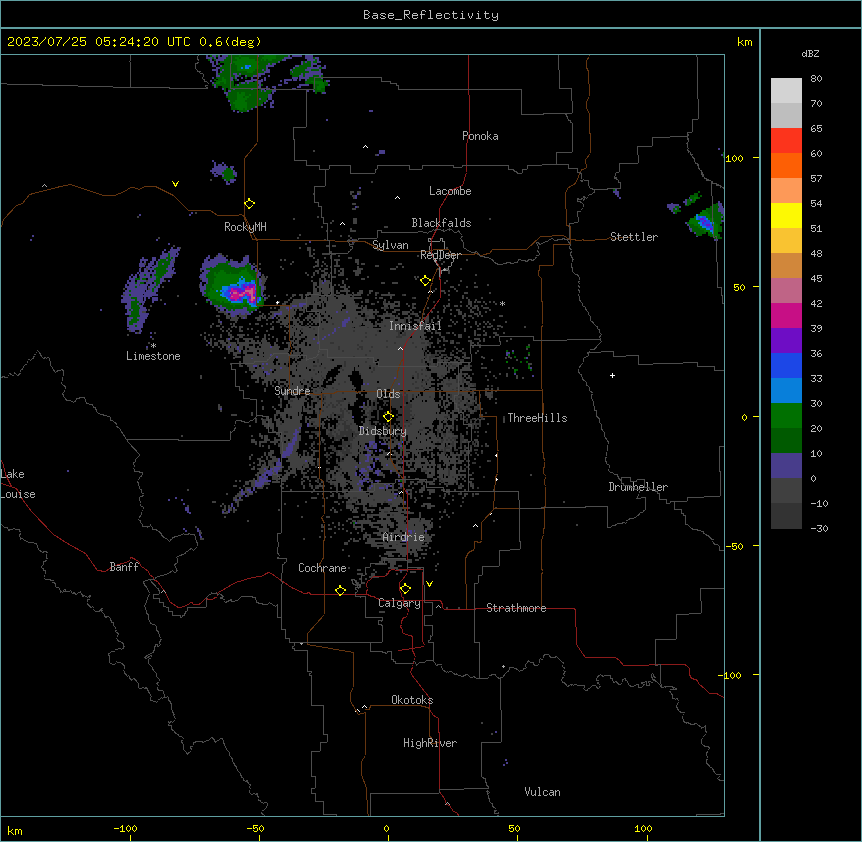
Task: Click the Ponoka town label
Action: pos(480,136)
